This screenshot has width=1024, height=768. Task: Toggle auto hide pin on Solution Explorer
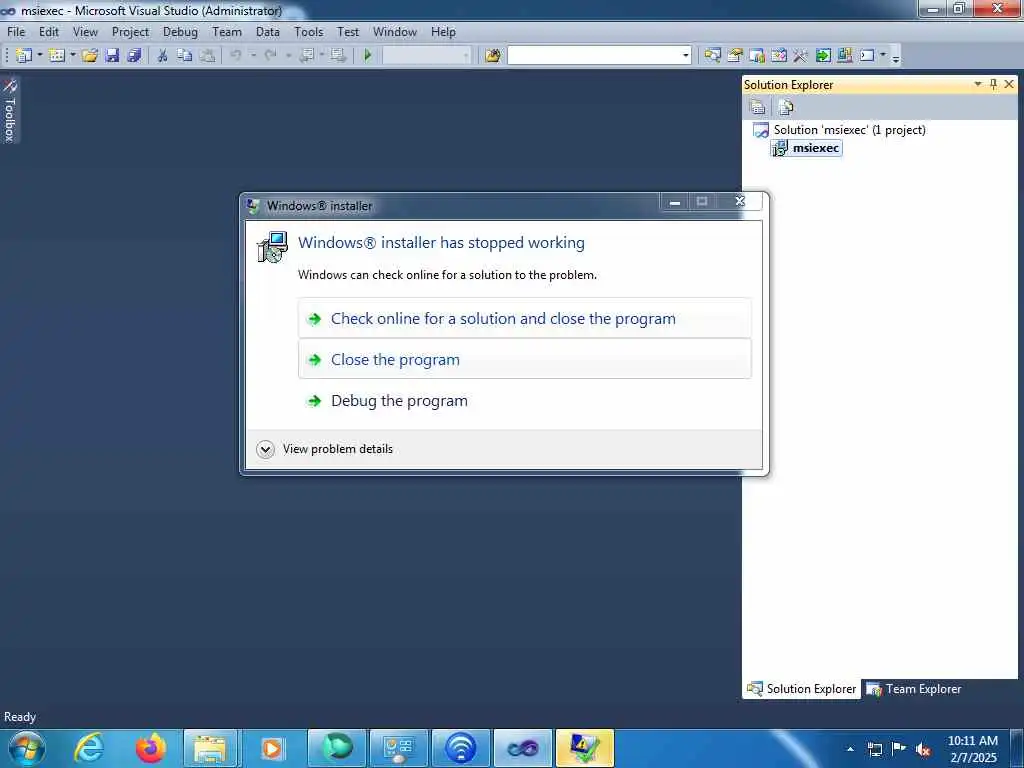point(993,84)
